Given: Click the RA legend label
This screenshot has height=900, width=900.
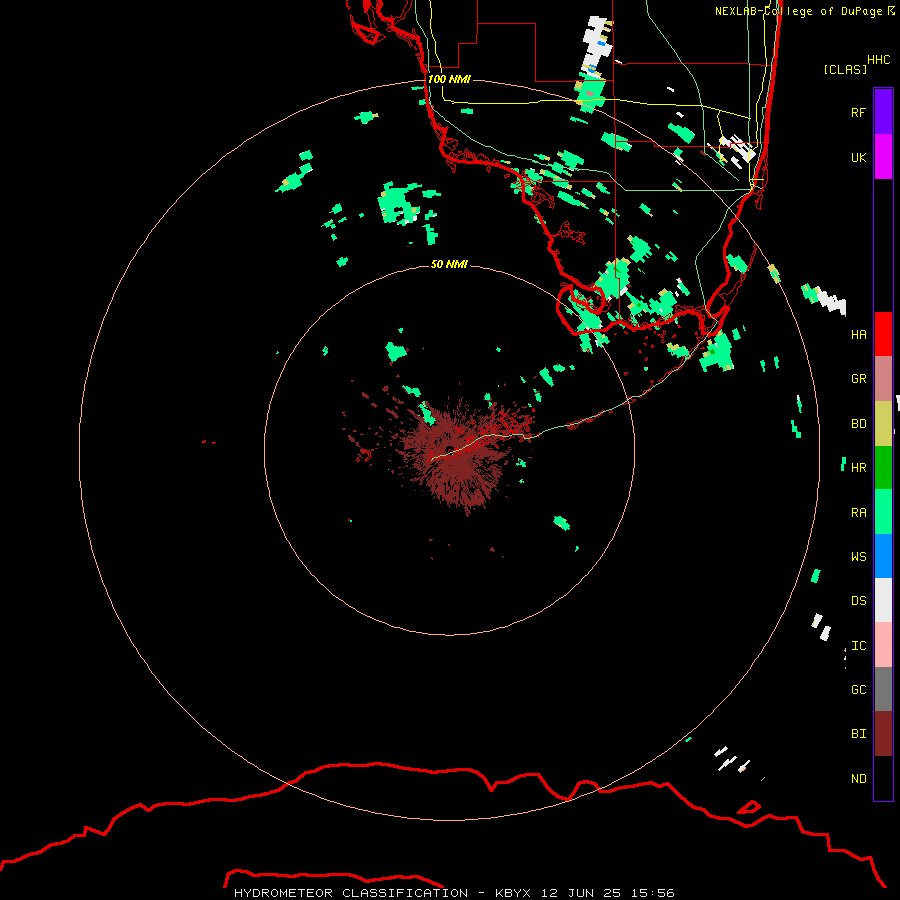Looking at the screenshot, I should 858,513.
